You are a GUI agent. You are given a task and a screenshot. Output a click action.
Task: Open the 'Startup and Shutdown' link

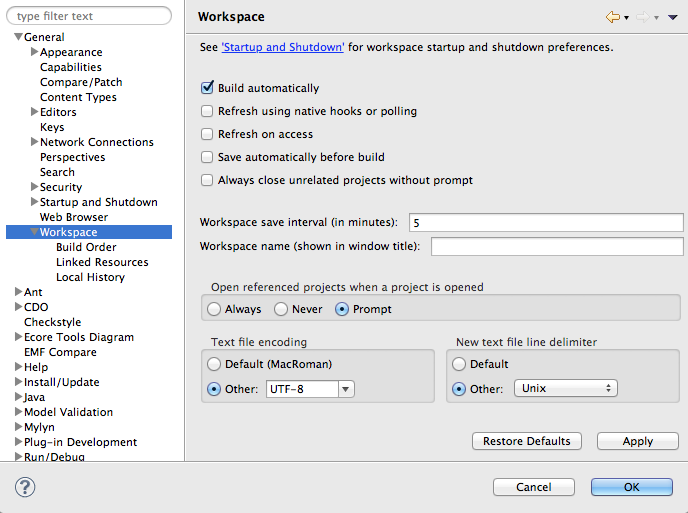coord(282,47)
